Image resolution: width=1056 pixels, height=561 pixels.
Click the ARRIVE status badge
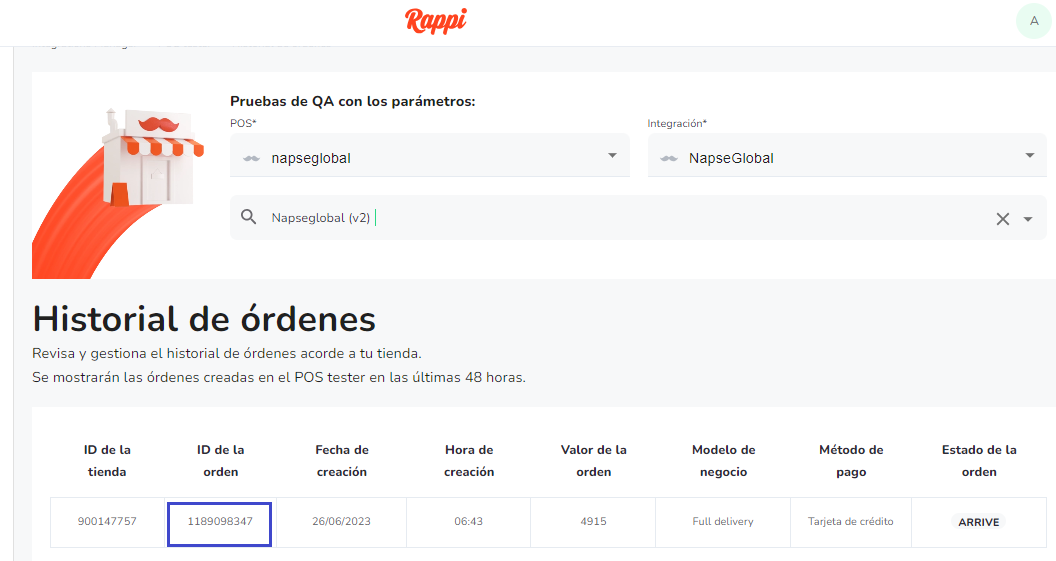pyautogui.click(x=979, y=522)
